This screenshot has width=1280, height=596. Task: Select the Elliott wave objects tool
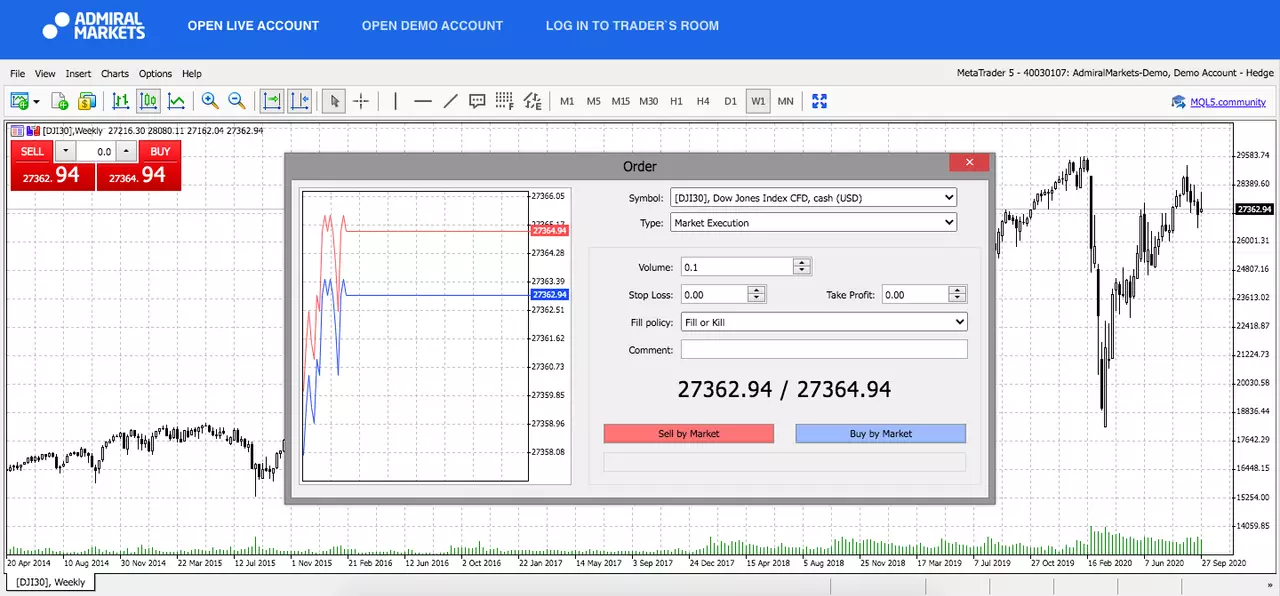(x=533, y=101)
